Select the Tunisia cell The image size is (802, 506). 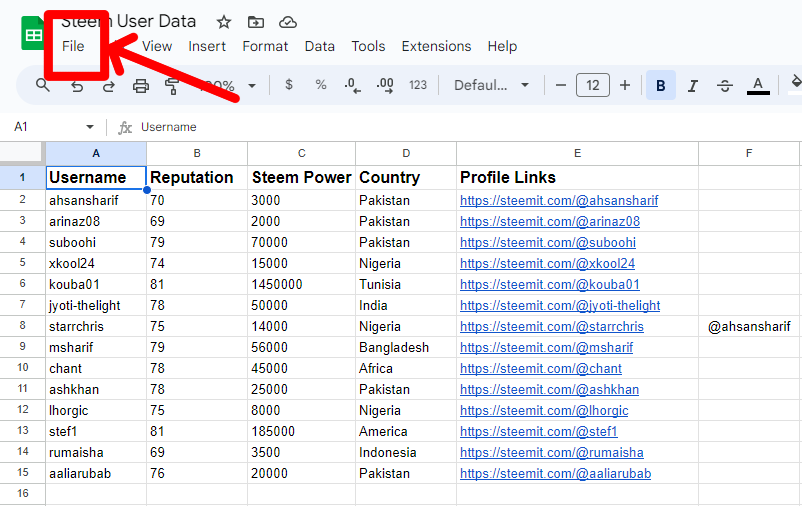406,284
